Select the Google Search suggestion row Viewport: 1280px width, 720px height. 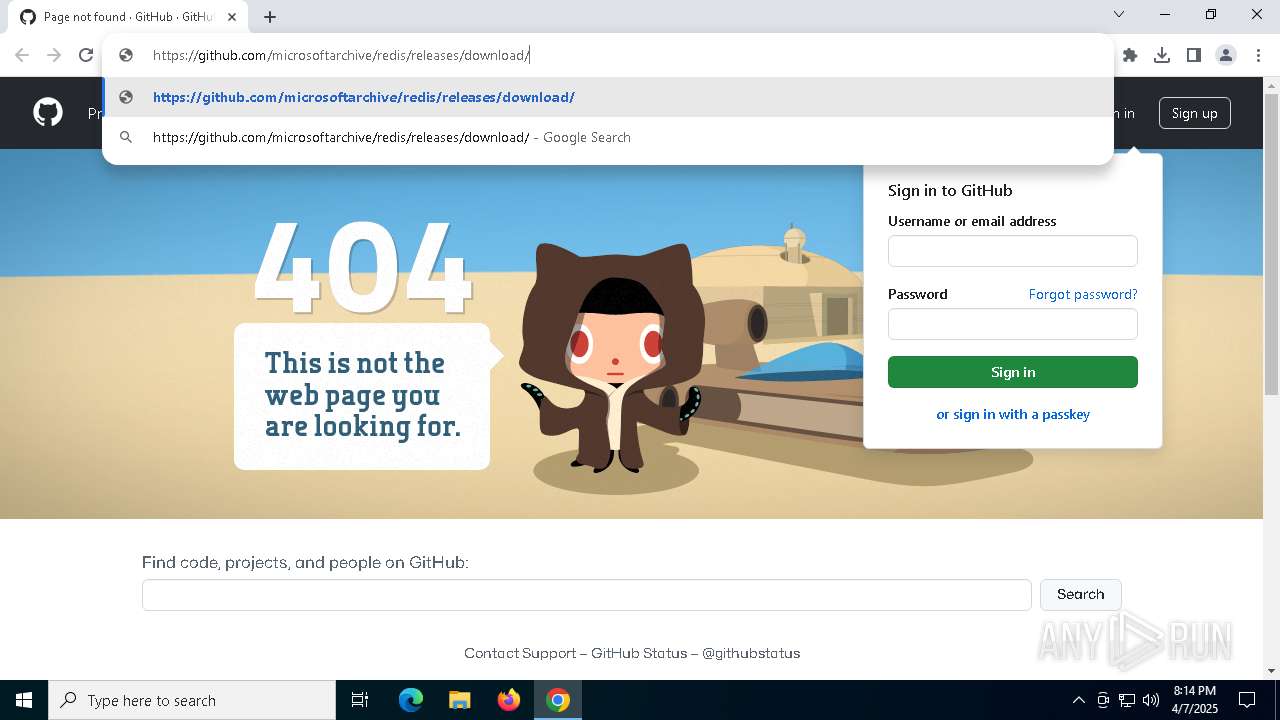click(608, 137)
